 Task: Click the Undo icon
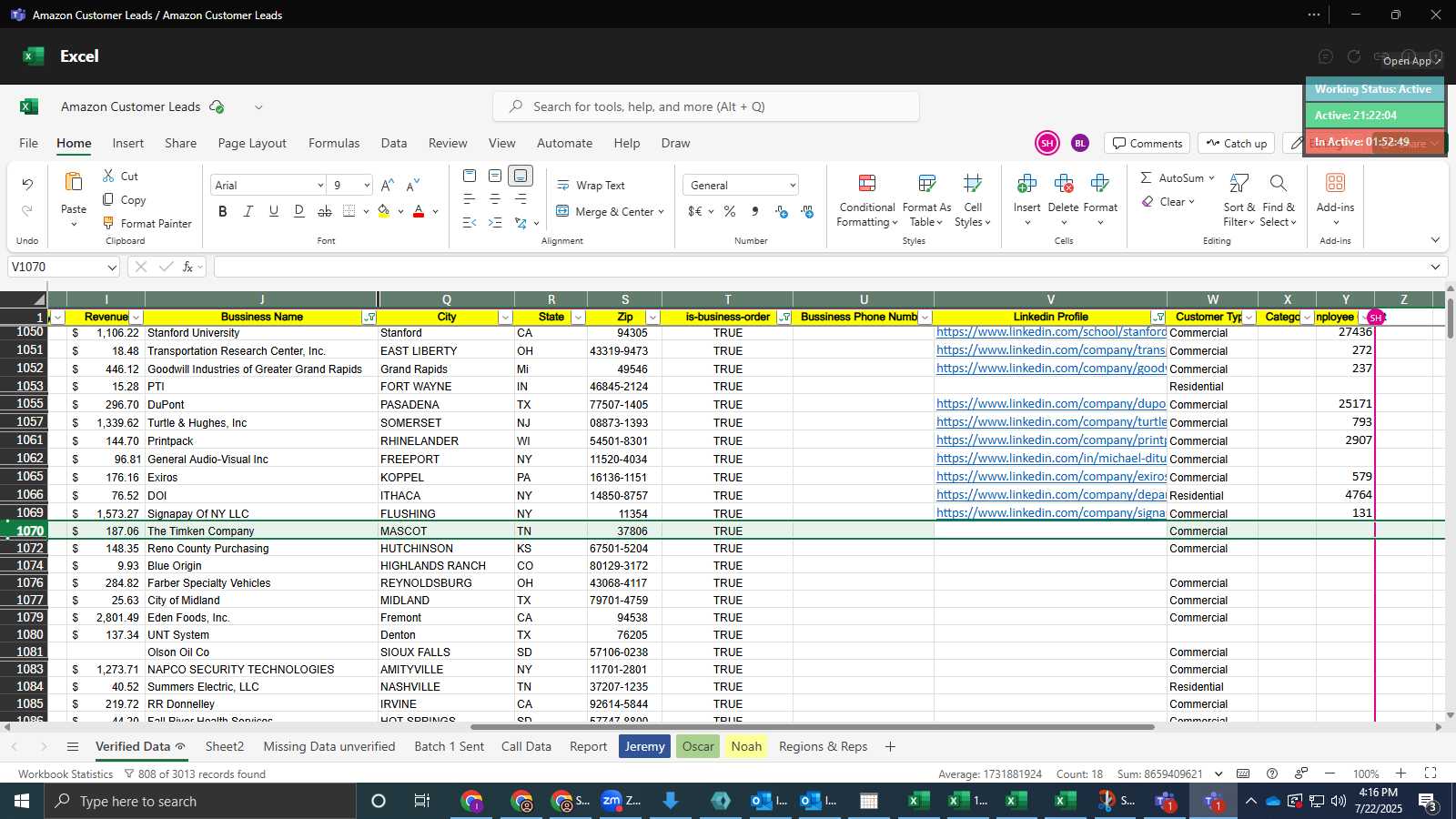point(27,185)
